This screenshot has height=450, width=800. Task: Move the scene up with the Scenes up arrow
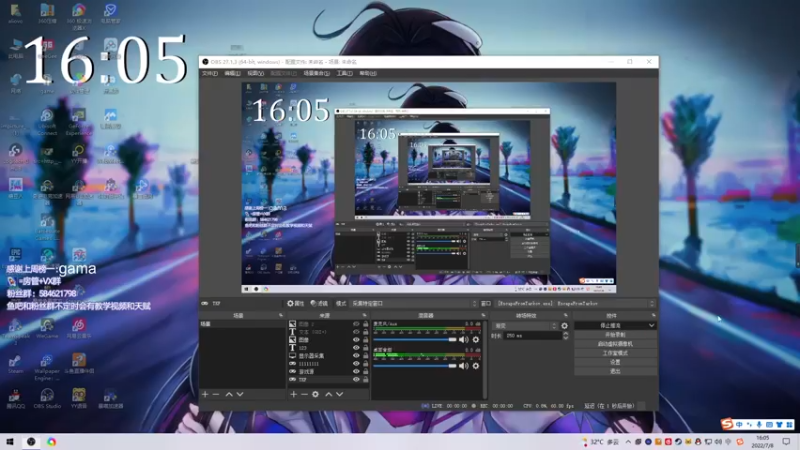[229, 394]
